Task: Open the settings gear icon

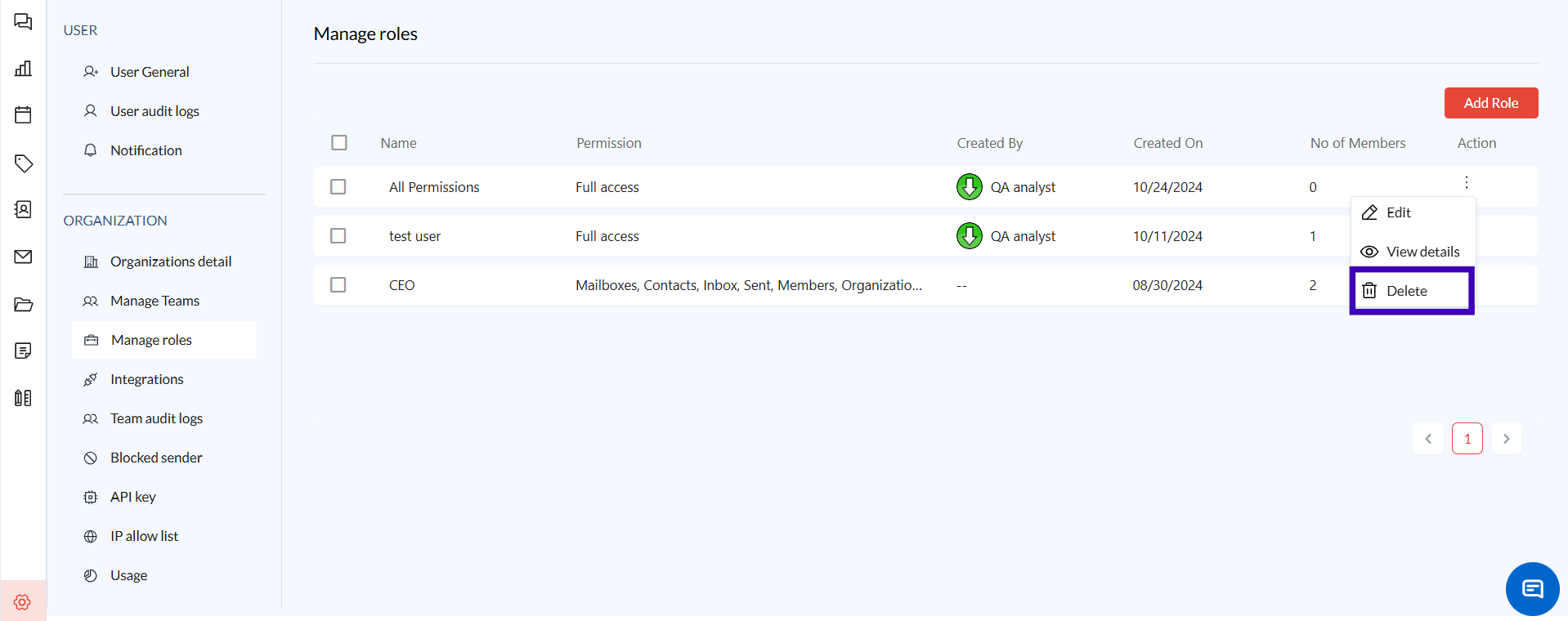Action: [22, 602]
